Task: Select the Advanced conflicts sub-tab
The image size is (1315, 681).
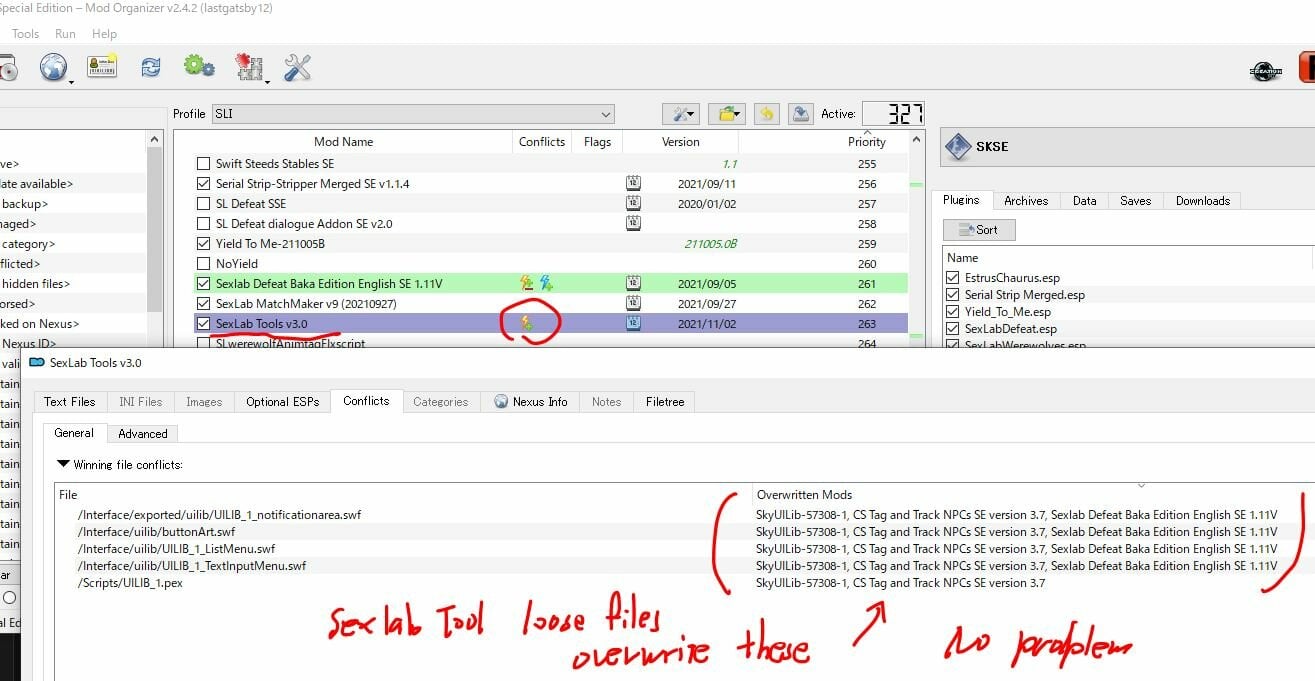Action: point(143,433)
